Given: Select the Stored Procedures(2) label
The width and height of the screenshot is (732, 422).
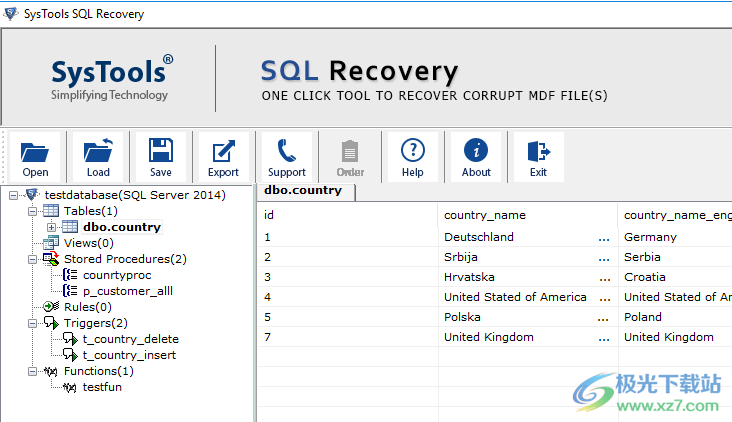Looking at the screenshot, I should click(x=125, y=259).
